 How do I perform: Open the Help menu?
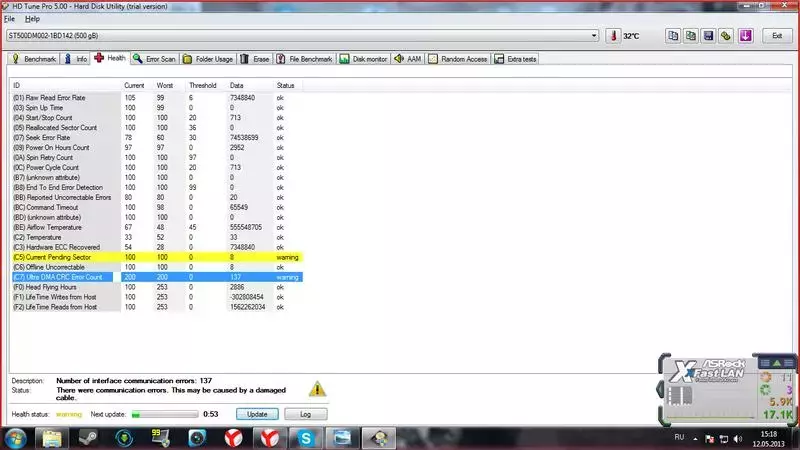click(32, 19)
